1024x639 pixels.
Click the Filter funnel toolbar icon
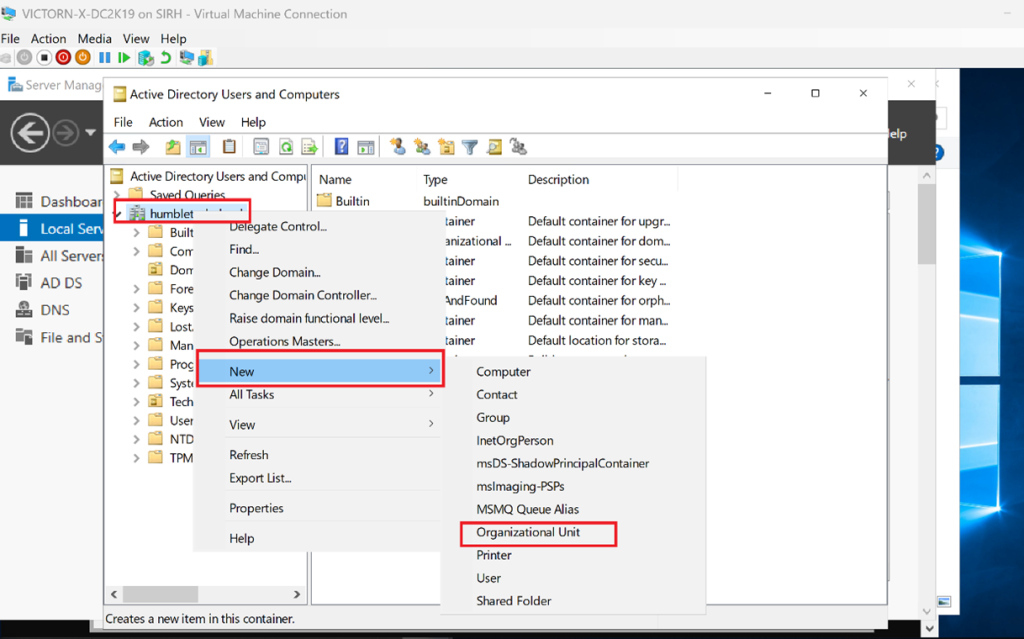click(x=470, y=147)
